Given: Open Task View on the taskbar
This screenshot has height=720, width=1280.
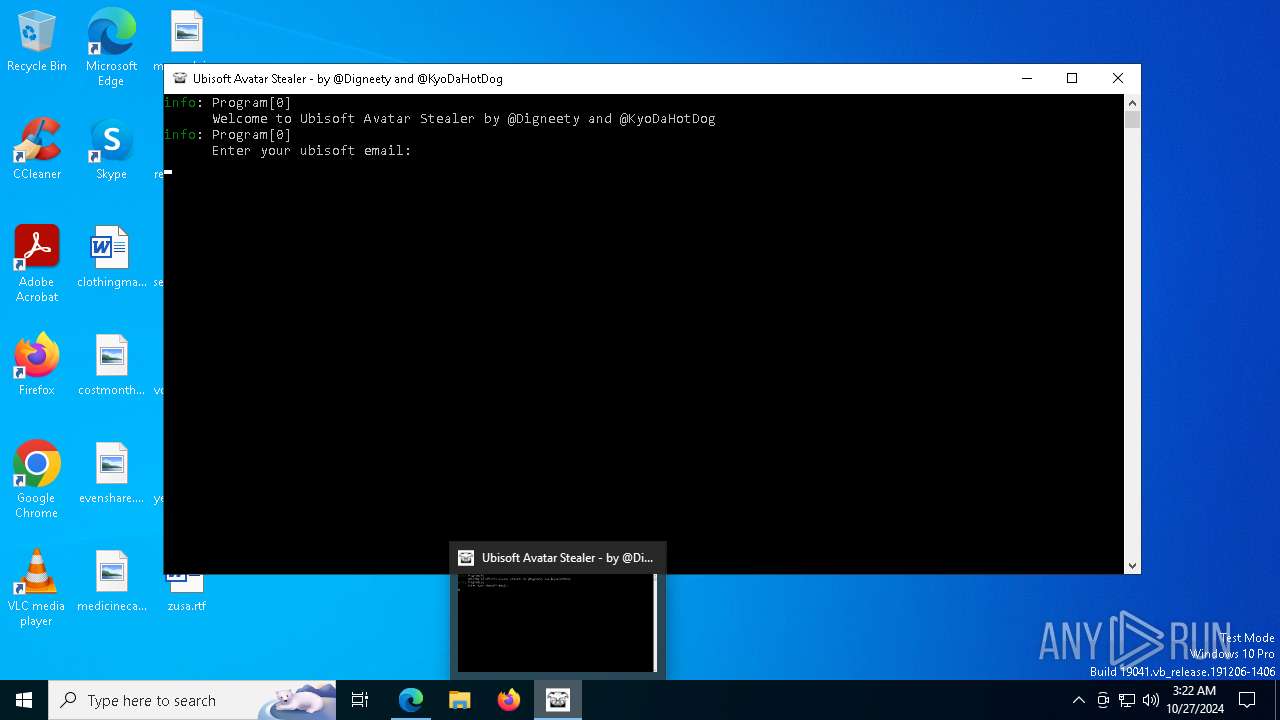Looking at the screenshot, I should pos(360,700).
